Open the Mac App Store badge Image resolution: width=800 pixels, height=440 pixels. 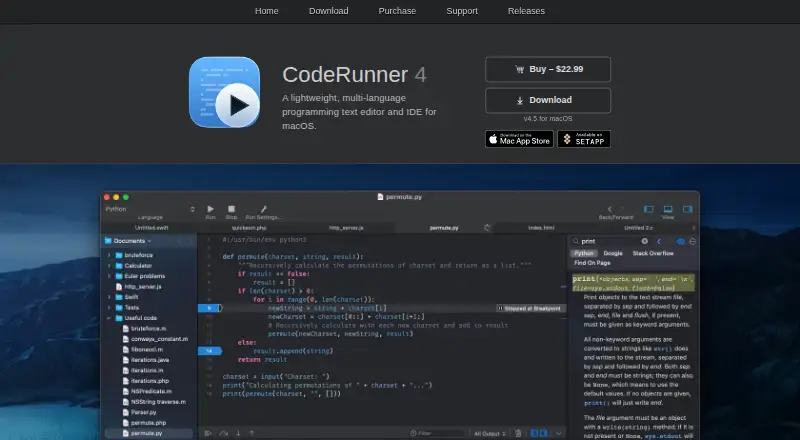(519, 139)
